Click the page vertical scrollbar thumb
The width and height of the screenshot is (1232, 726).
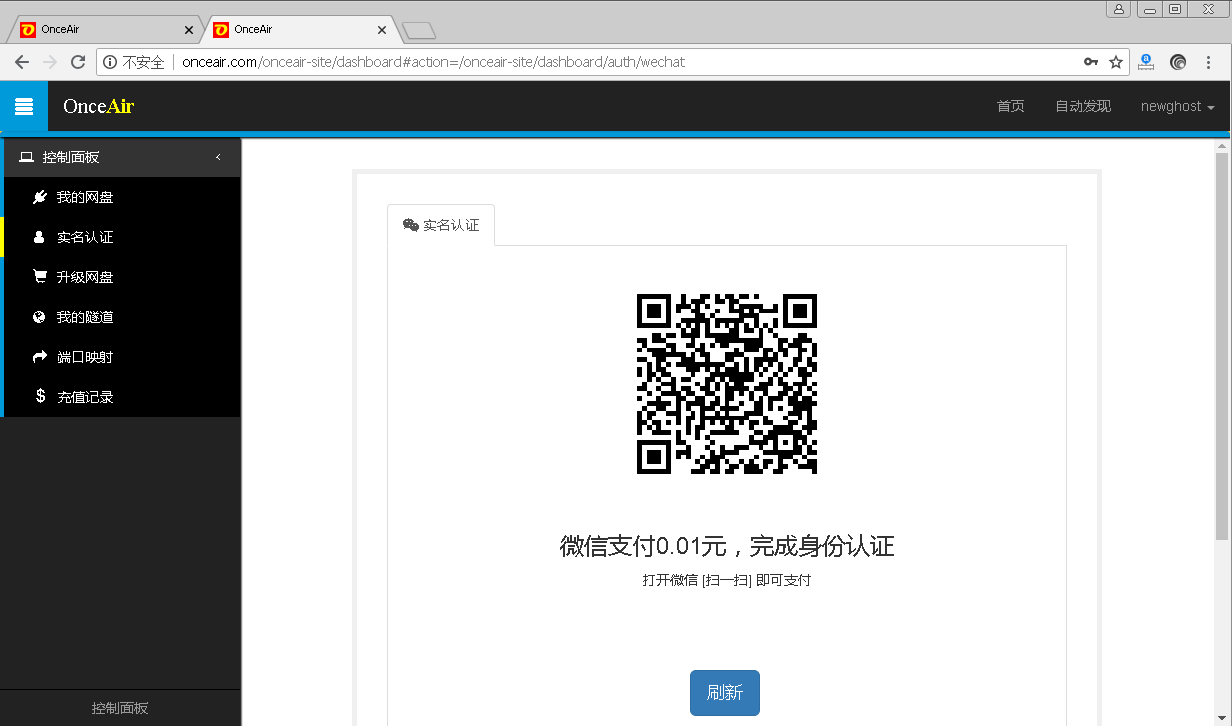point(1222,346)
